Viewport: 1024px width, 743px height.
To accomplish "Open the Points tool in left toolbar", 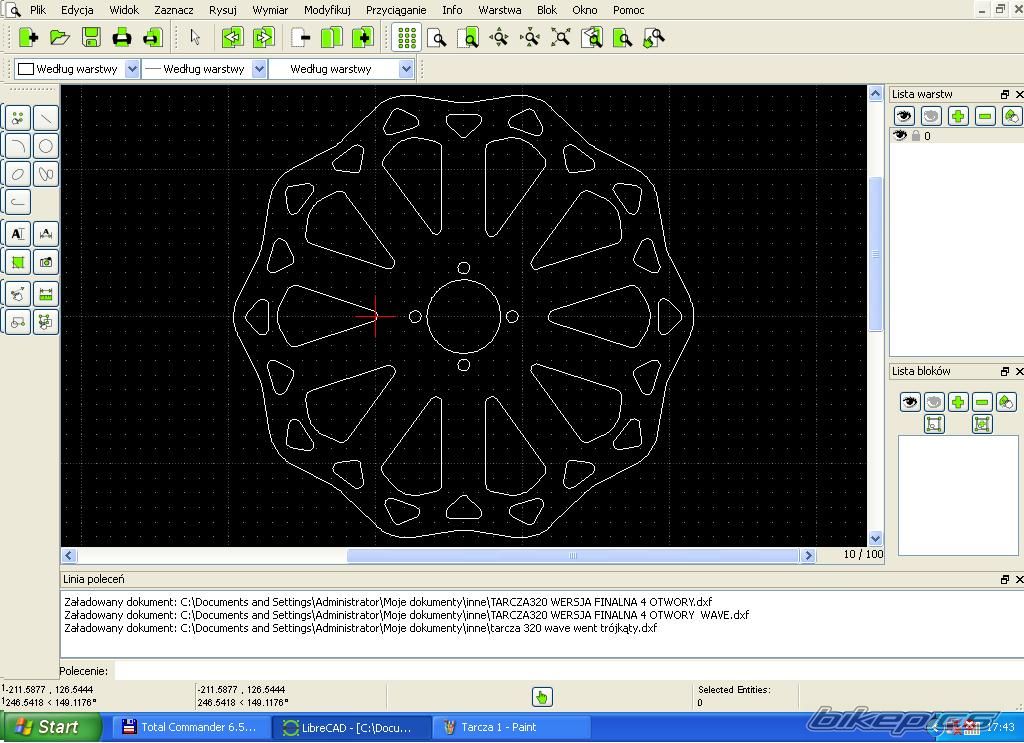I will (x=18, y=118).
